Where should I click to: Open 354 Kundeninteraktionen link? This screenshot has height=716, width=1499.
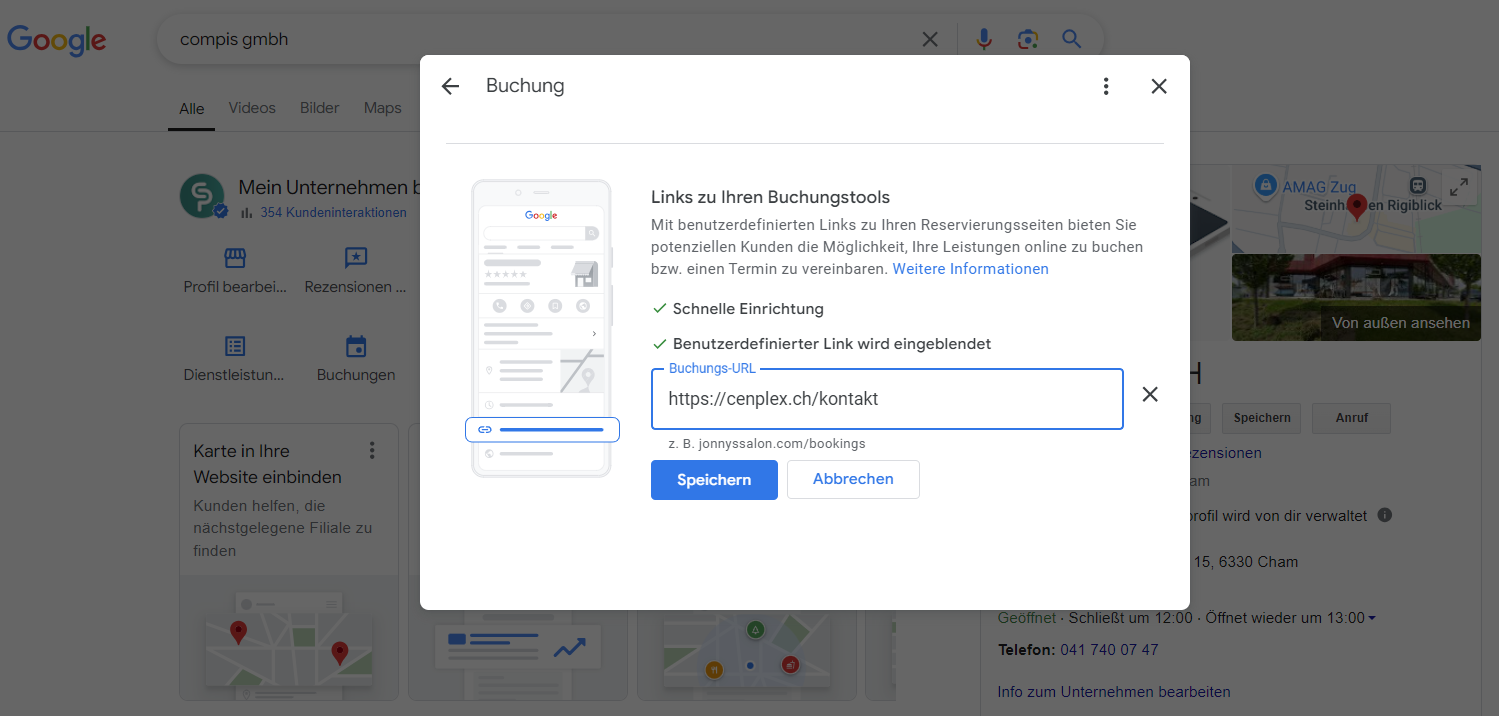click(333, 213)
